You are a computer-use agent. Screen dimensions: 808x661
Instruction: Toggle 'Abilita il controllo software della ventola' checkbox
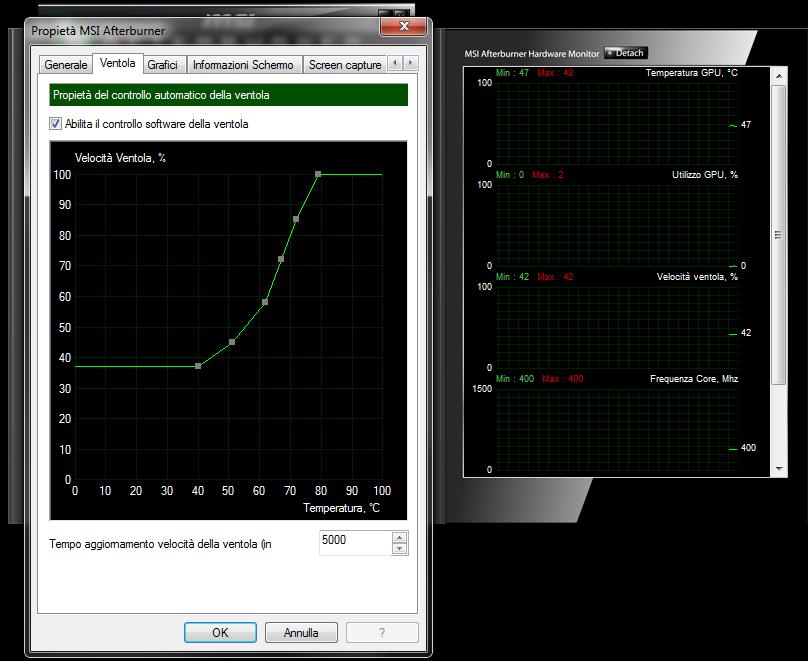(56, 124)
